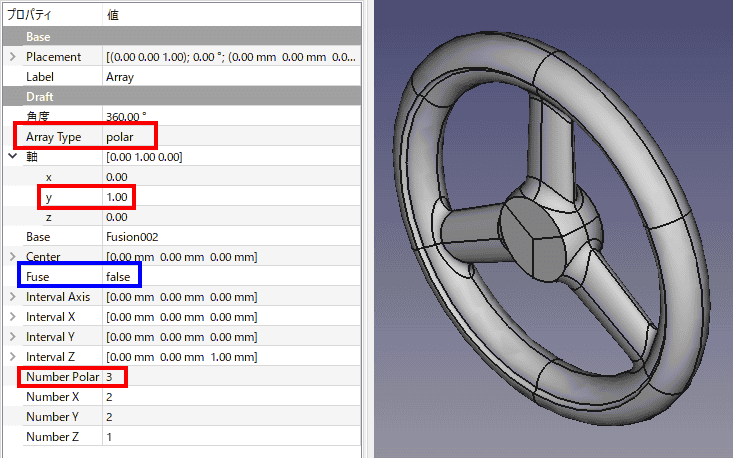Click the steering wheel hub in 3D view
This screenshot has height=458, width=733.
(533, 238)
